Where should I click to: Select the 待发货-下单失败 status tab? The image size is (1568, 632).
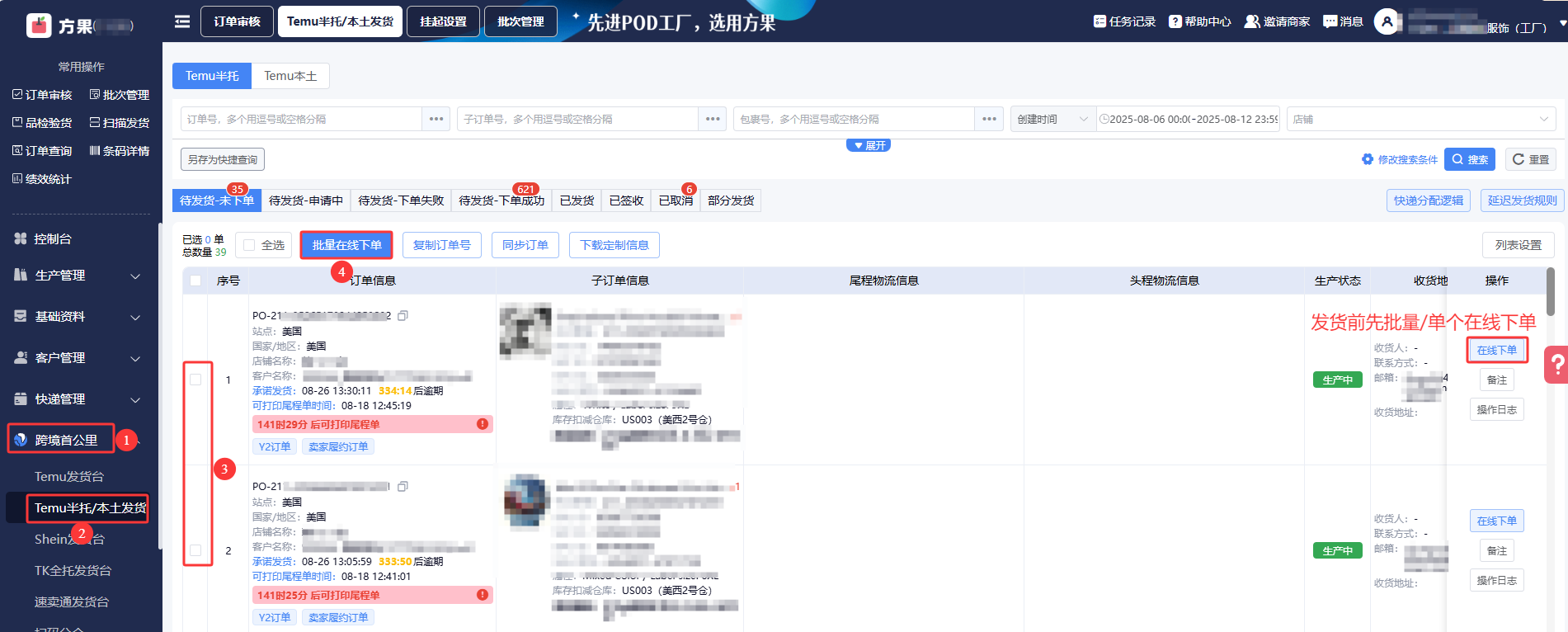click(x=401, y=200)
